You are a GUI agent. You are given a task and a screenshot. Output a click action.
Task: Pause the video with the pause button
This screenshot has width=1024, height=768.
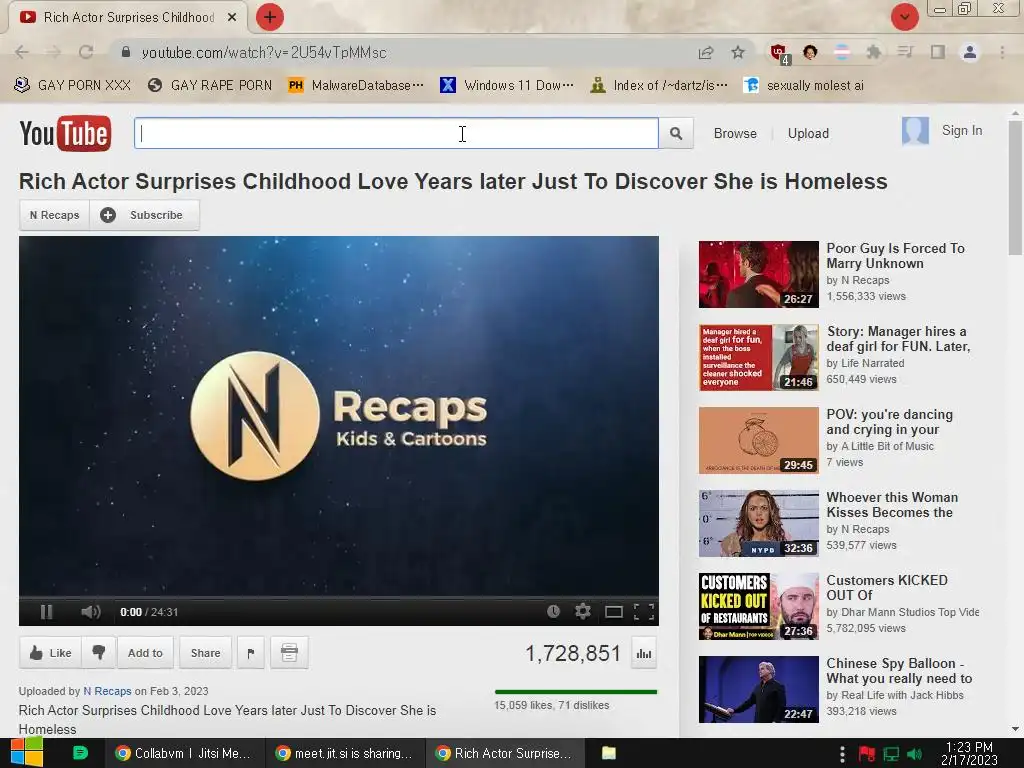tap(46, 612)
